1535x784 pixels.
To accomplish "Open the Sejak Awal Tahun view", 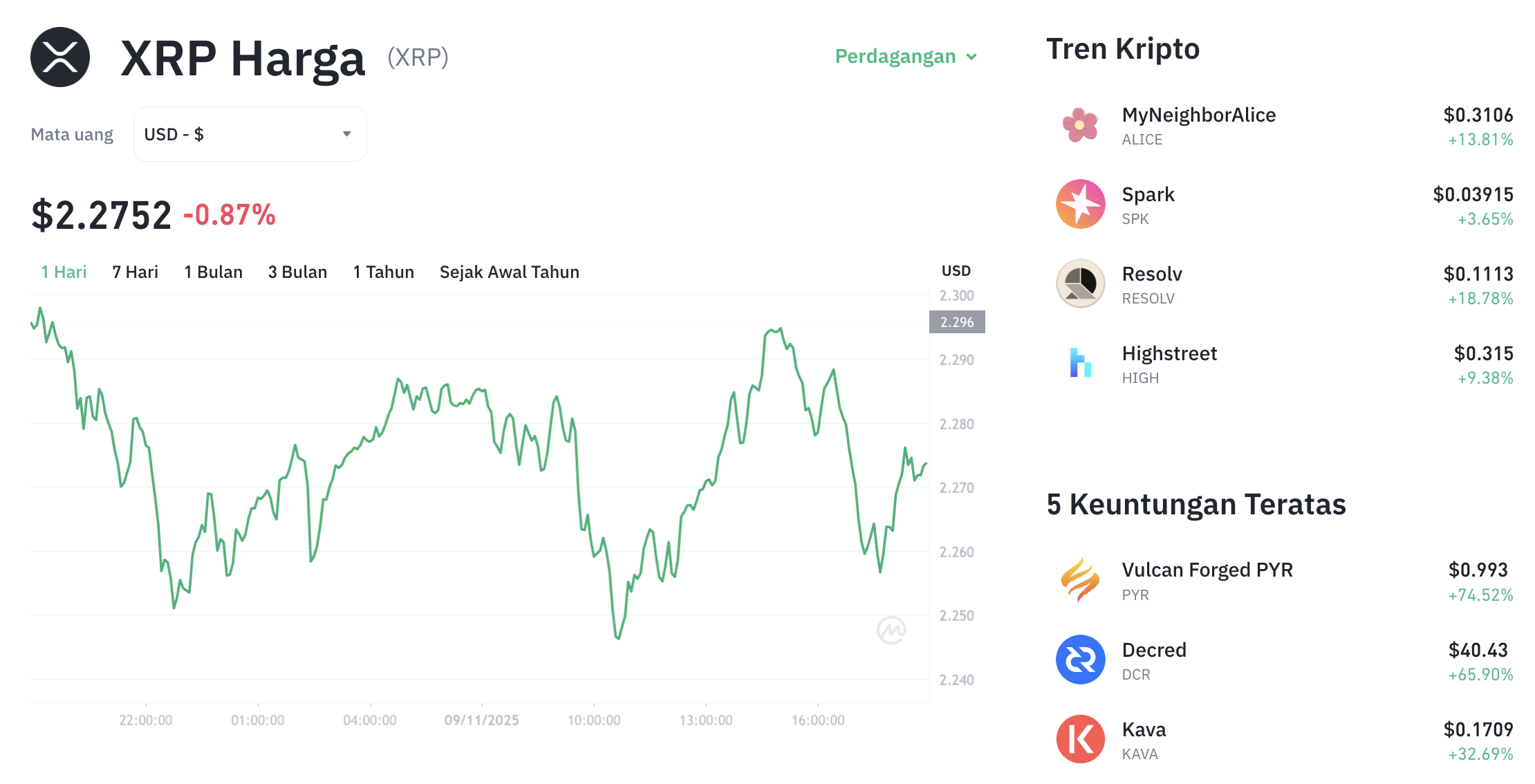I will pyautogui.click(x=509, y=272).
